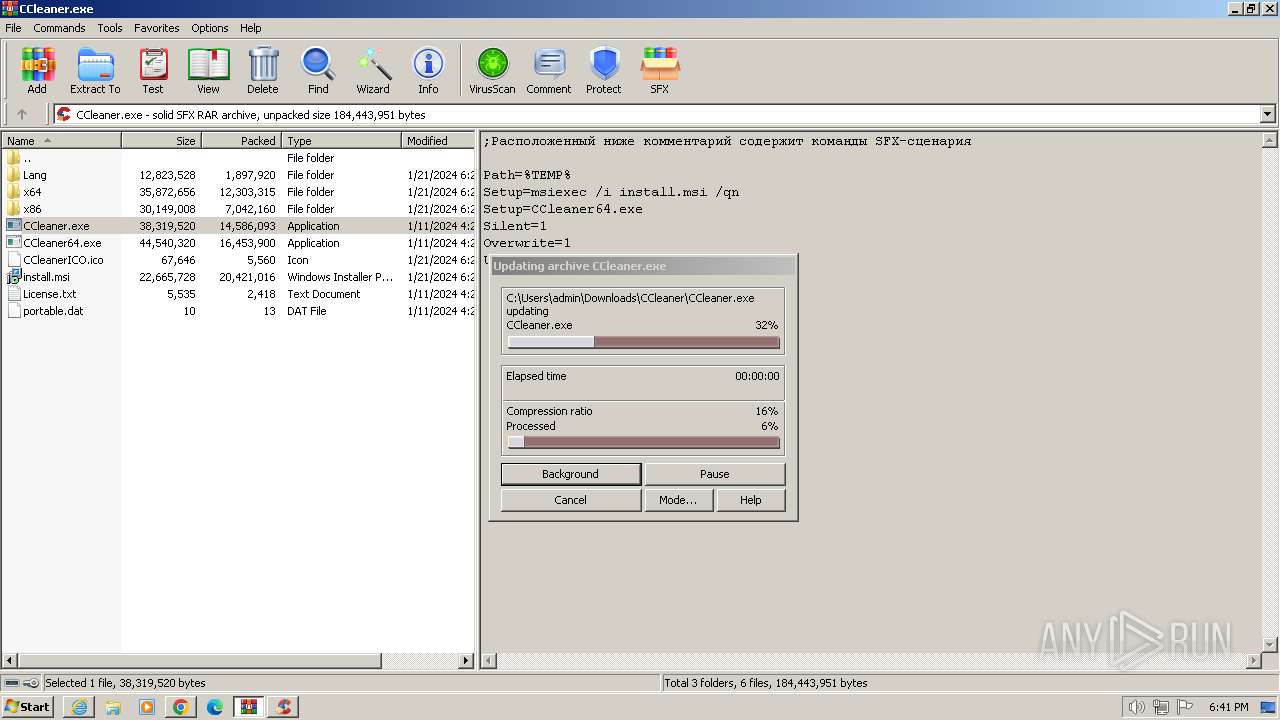1280x720 pixels.
Task: Click the Mode... button
Action: (x=678, y=500)
